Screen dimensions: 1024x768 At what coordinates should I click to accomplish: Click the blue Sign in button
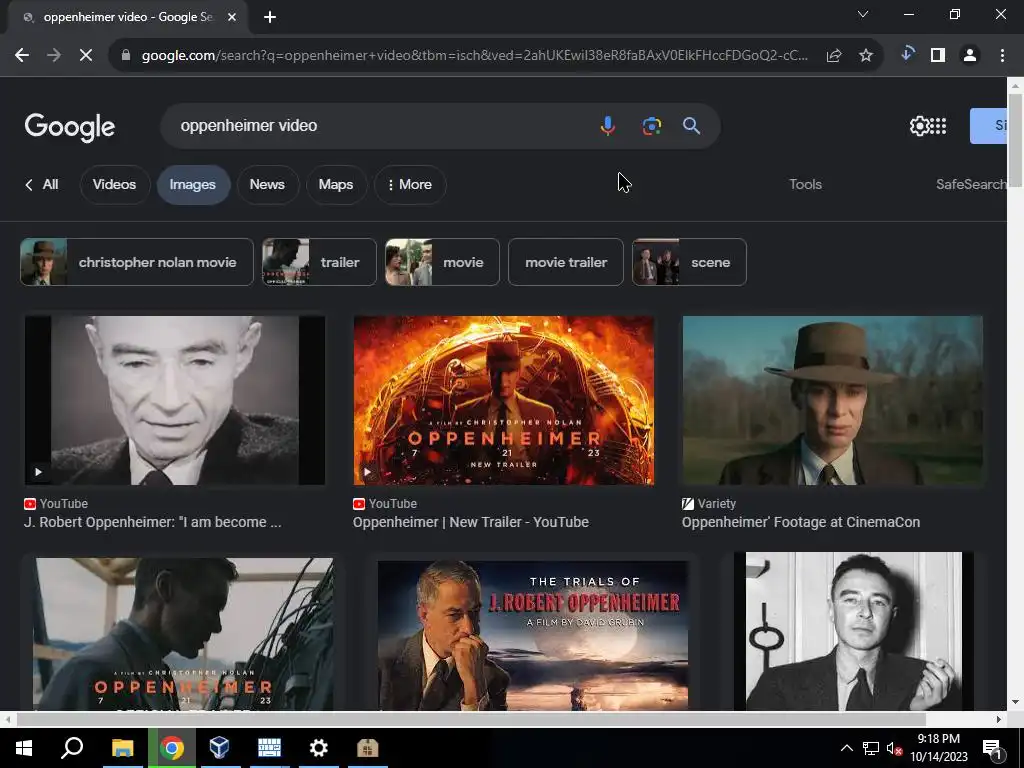click(x=988, y=125)
